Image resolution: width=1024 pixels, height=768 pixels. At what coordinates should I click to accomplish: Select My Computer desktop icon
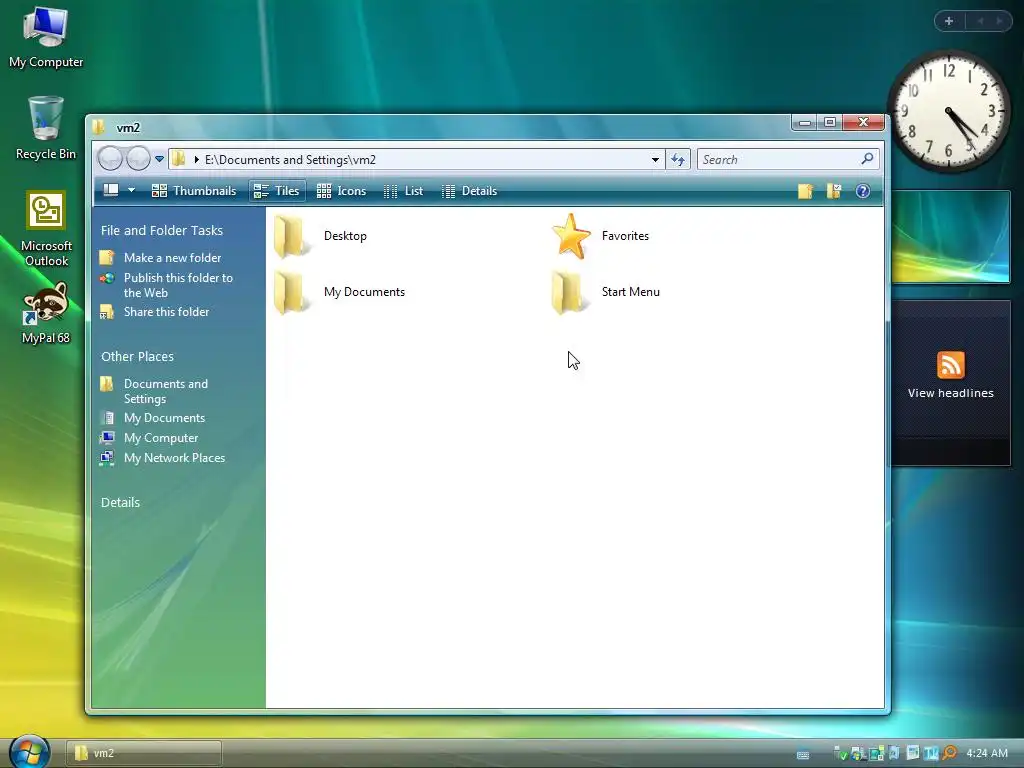46,37
